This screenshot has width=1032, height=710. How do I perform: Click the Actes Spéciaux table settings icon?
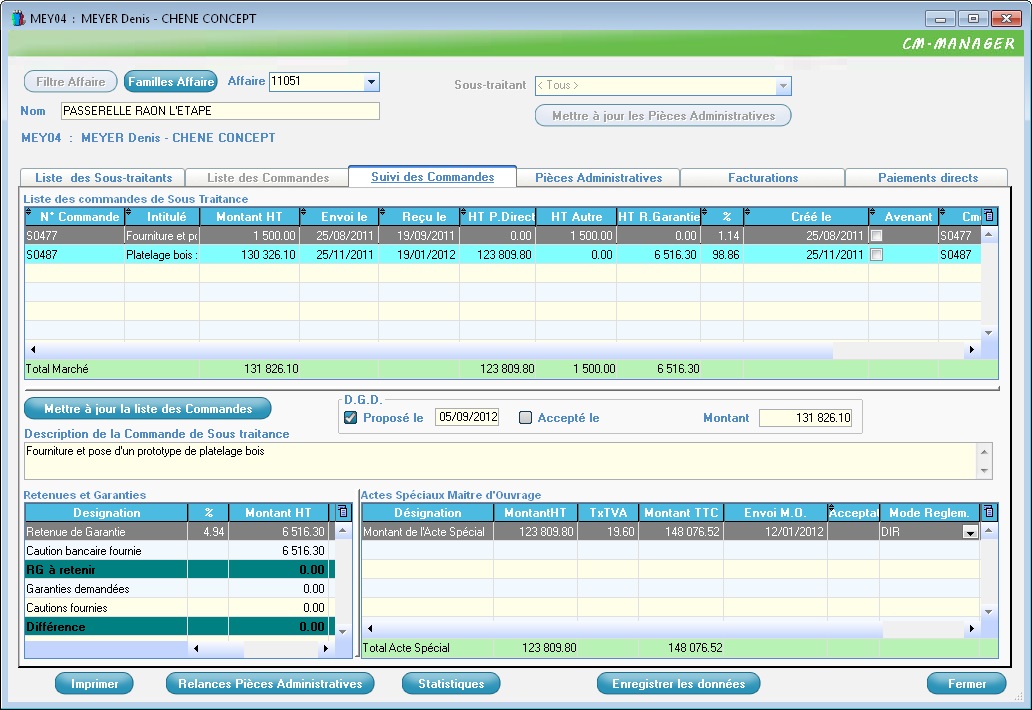point(988,512)
